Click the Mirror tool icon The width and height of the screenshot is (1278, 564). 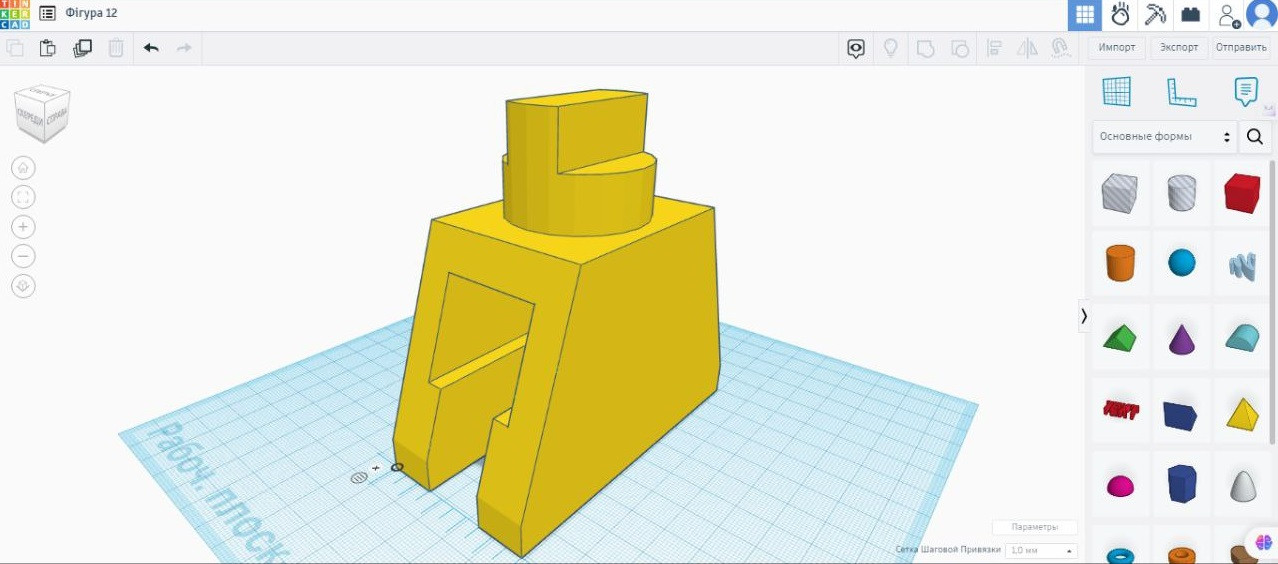click(x=1027, y=48)
